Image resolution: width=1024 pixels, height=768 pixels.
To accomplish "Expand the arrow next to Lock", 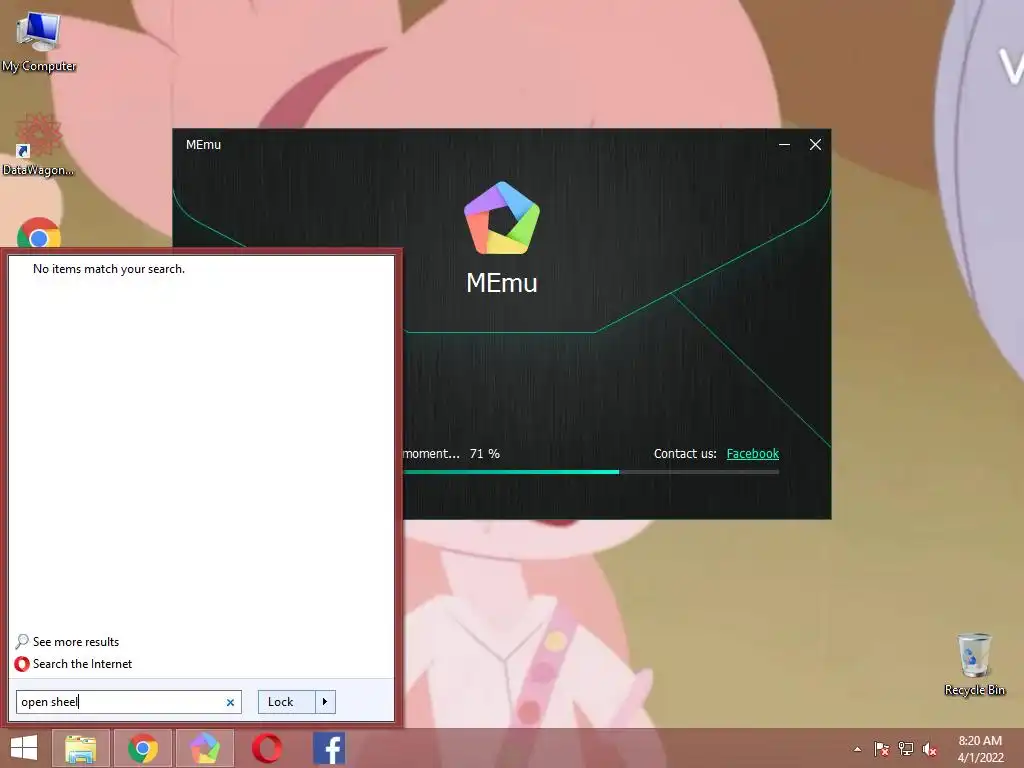I will tap(325, 702).
